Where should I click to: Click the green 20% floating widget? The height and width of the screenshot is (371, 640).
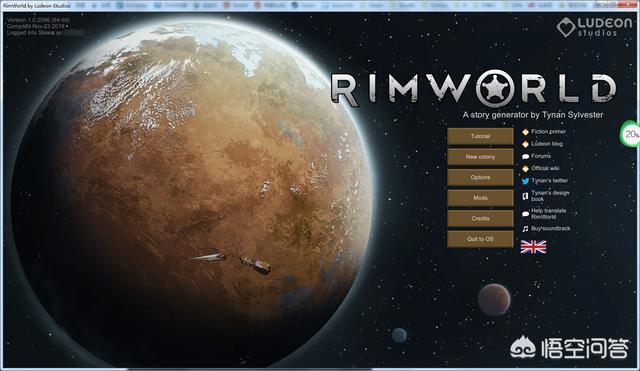pyautogui.click(x=631, y=133)
